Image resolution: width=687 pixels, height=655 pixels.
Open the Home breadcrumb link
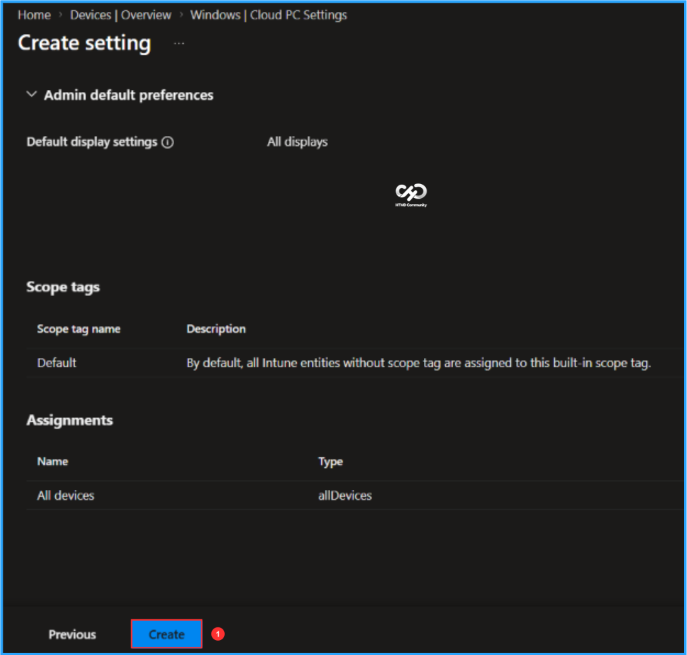(x=34, y=15)
